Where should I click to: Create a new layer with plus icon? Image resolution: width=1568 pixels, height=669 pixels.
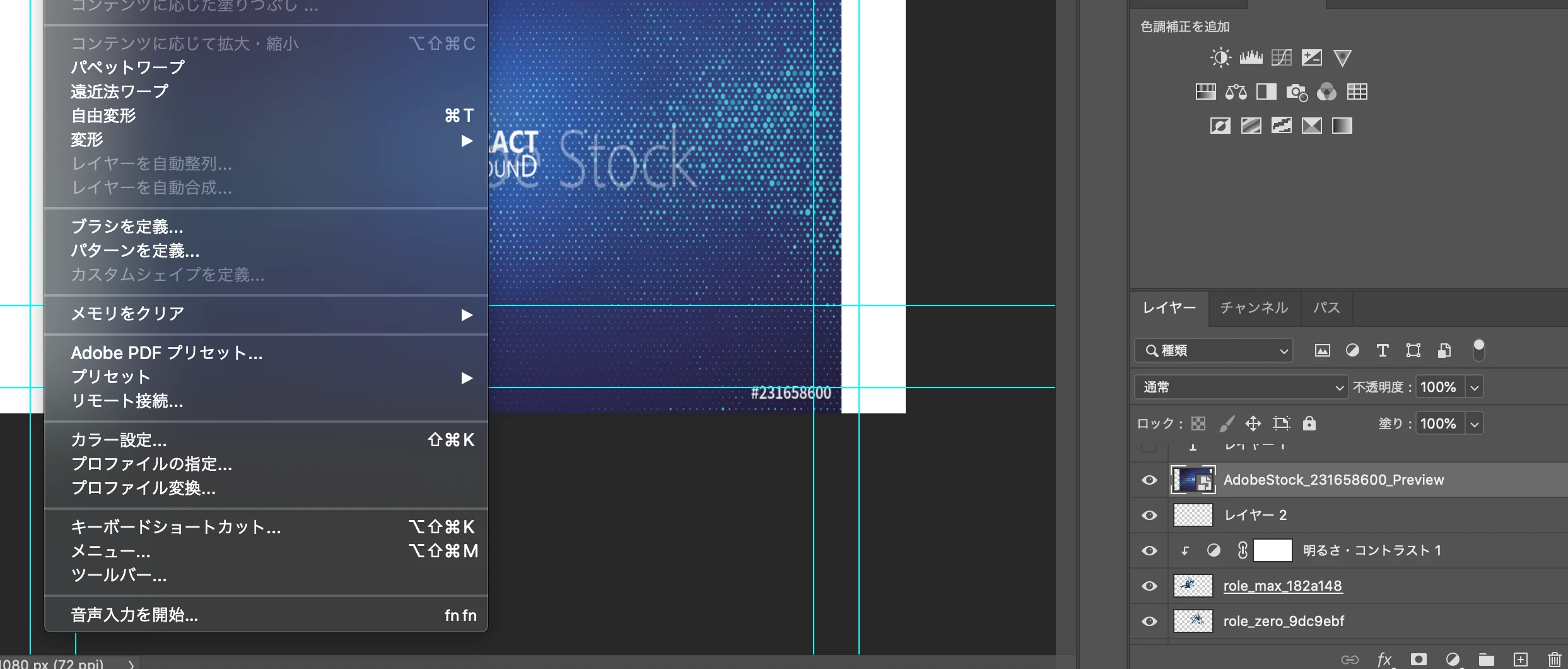(1521, 660)
